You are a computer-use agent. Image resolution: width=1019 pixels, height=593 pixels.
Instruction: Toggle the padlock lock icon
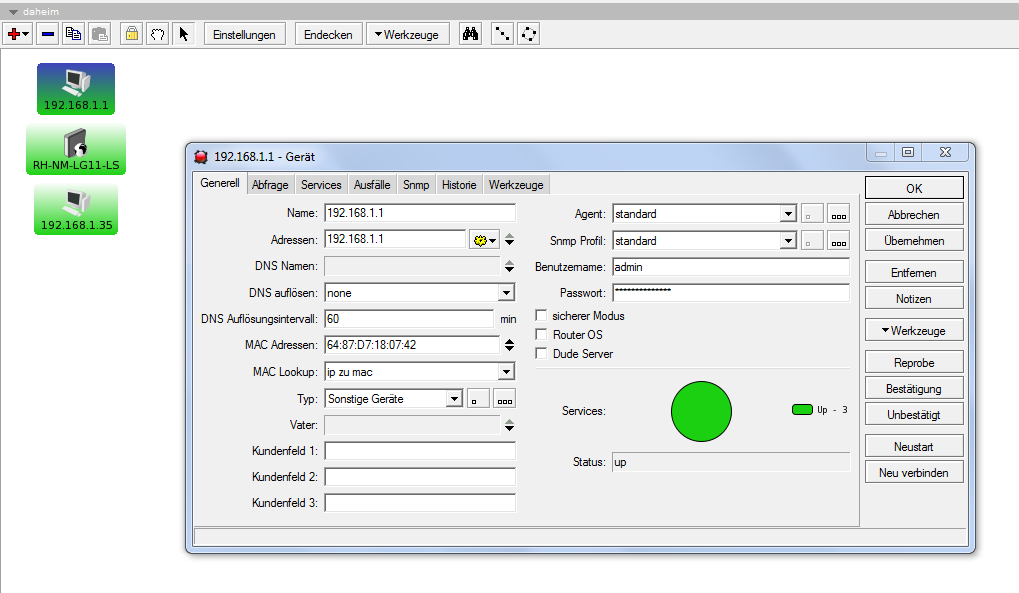coord(131,34)
